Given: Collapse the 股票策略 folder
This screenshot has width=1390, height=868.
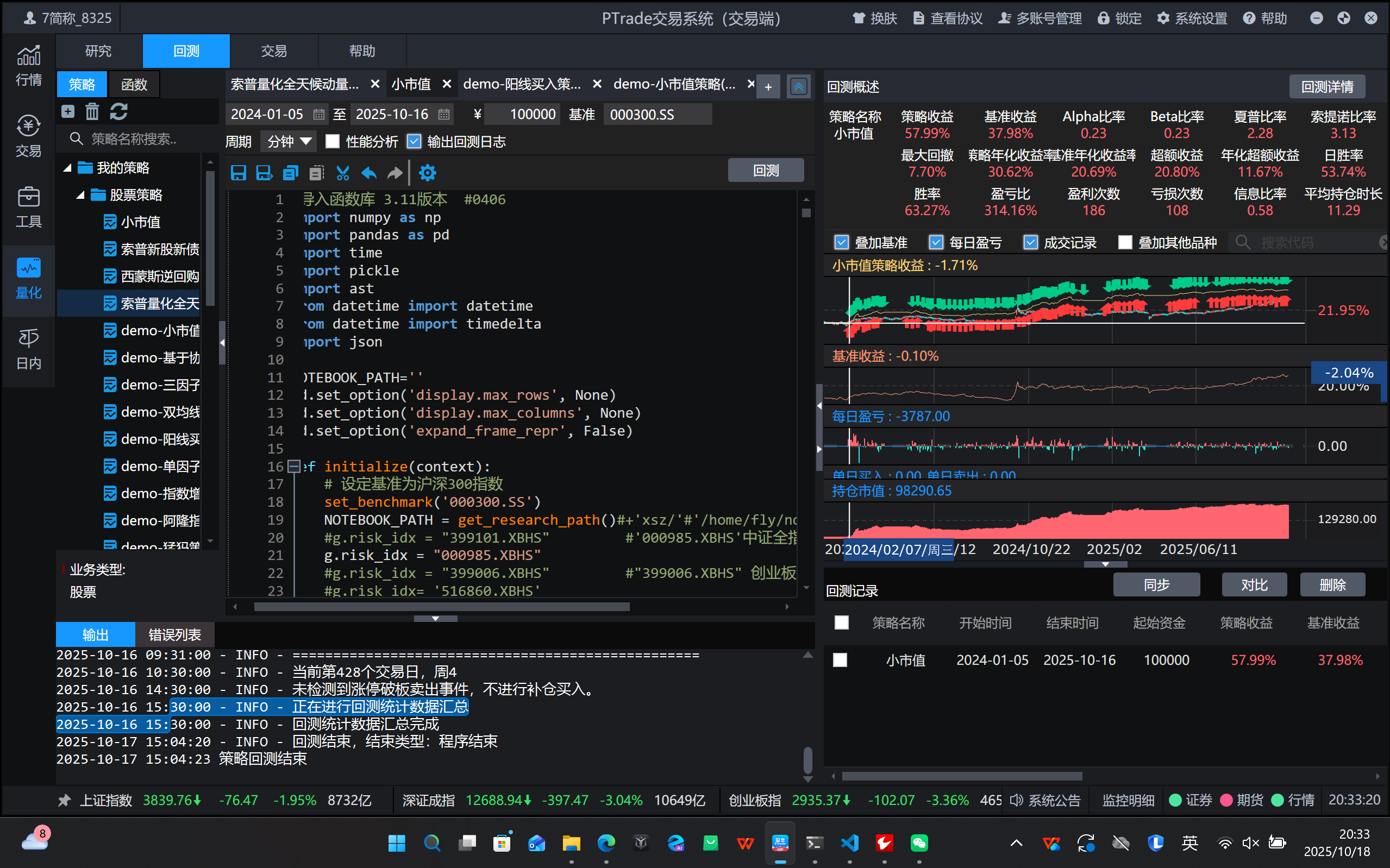Looking at the screenshot, I should (x=81, y=195).
